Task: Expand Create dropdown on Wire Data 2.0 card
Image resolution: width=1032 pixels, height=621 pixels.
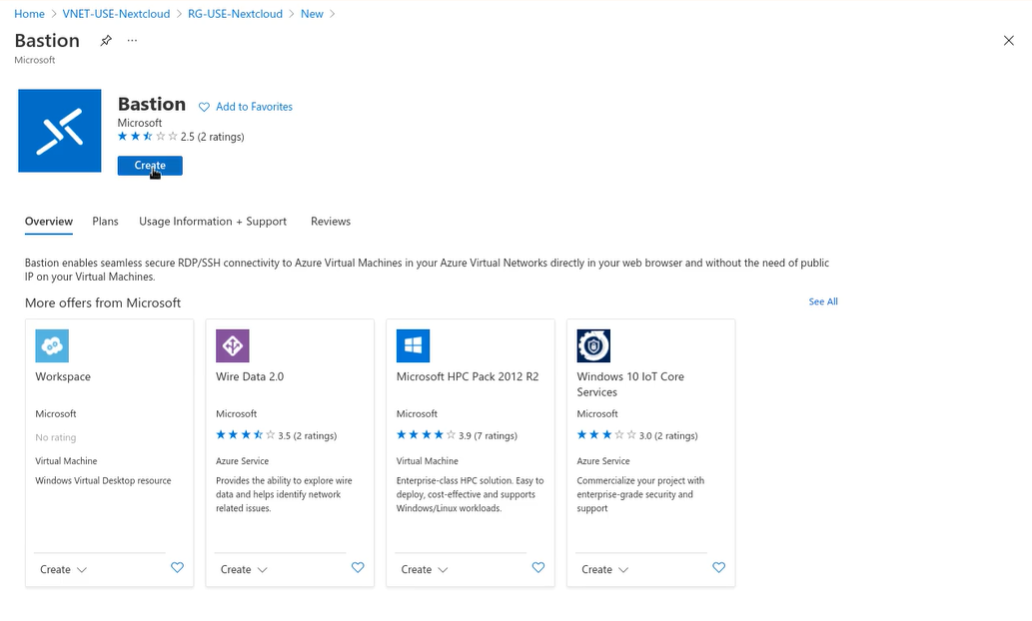Action: click(x=244, y=570)
